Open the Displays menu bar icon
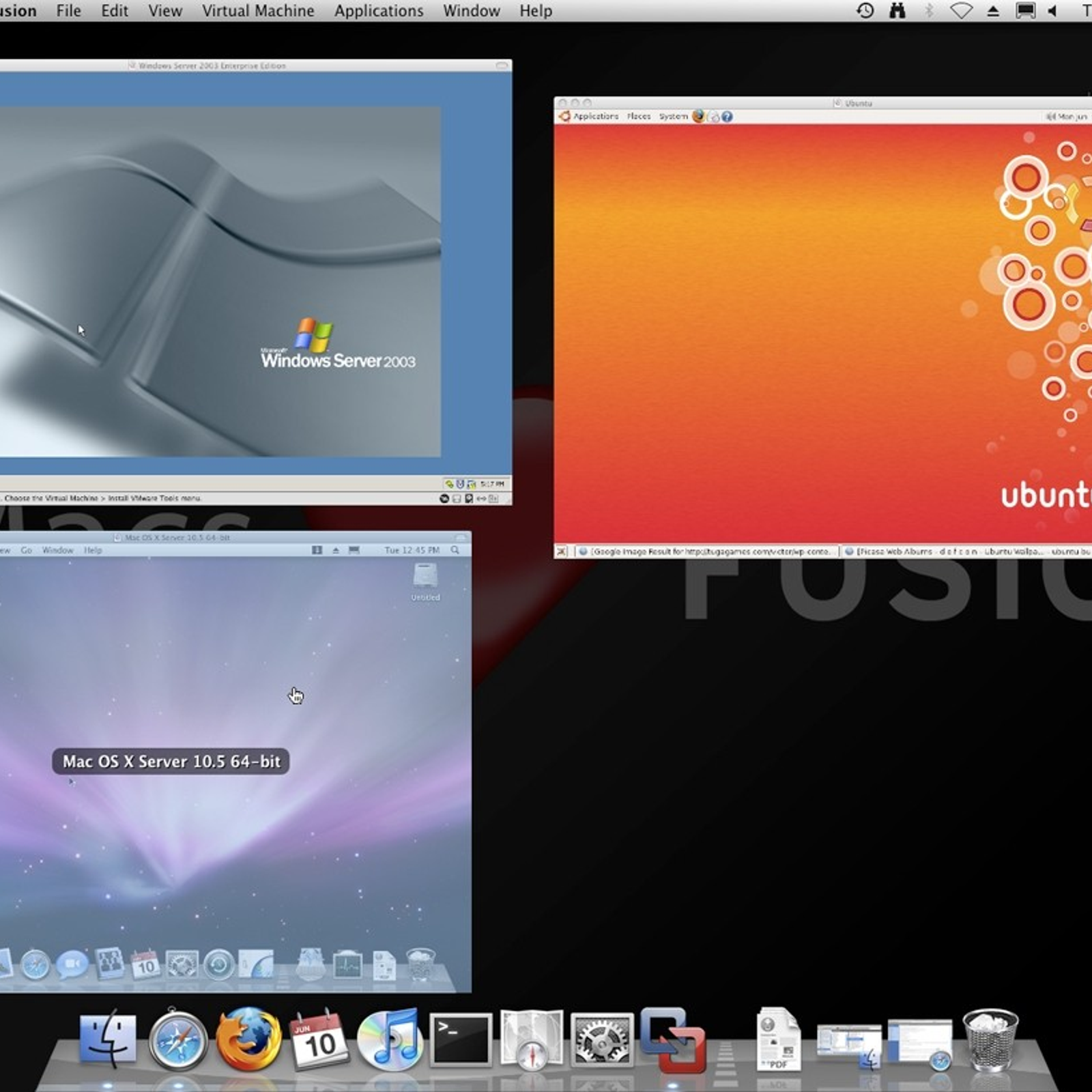Screen dimensions: 1092x1092 coord(1025,10)
